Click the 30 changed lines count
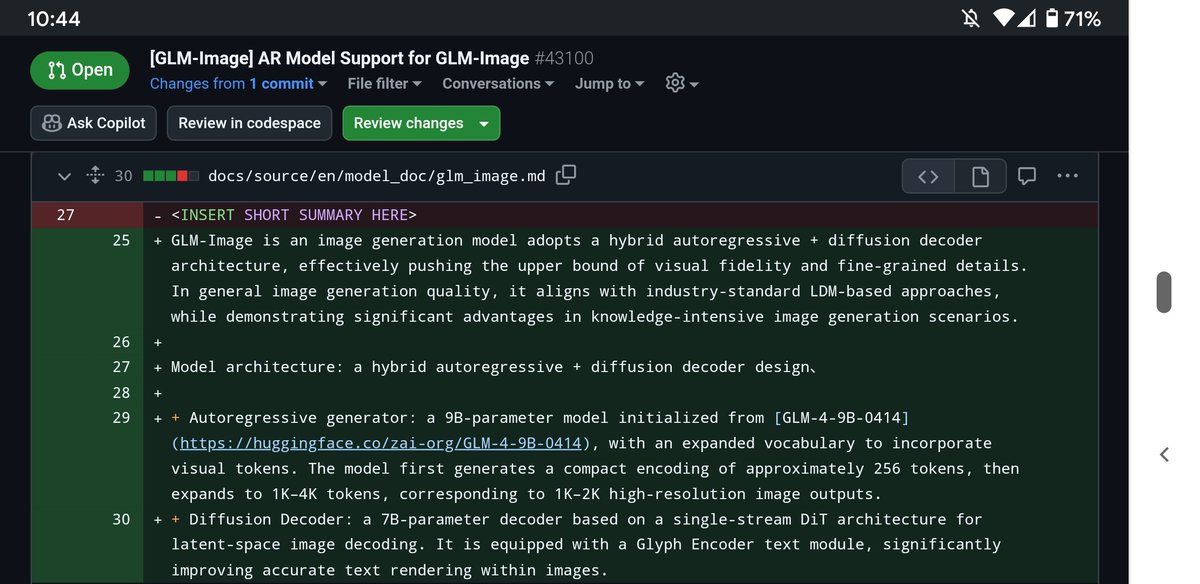This screenshot has height=584, width=1200. coord(123,176)
